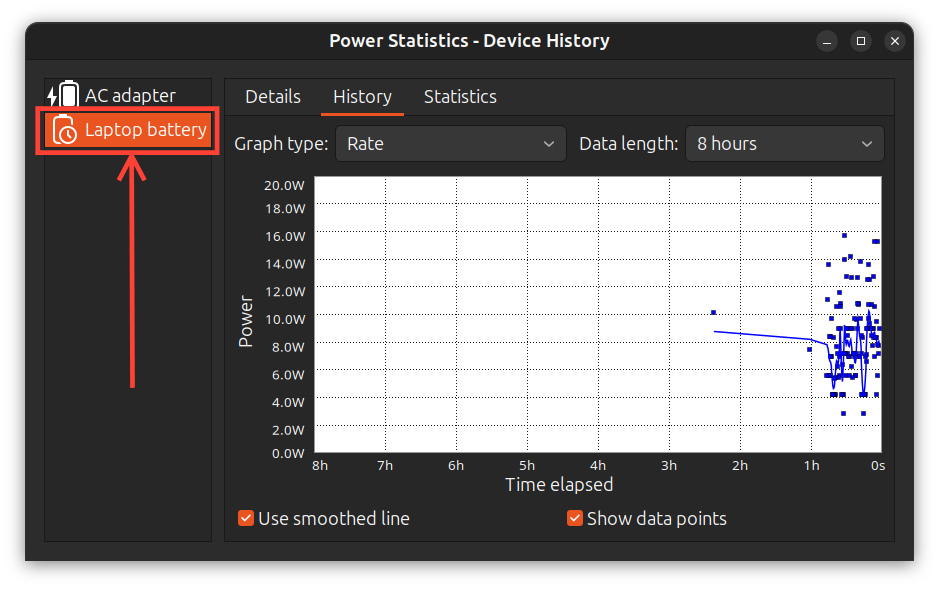Disable the Show data points checkbox

pyautogui.click(x=575, y=518)
